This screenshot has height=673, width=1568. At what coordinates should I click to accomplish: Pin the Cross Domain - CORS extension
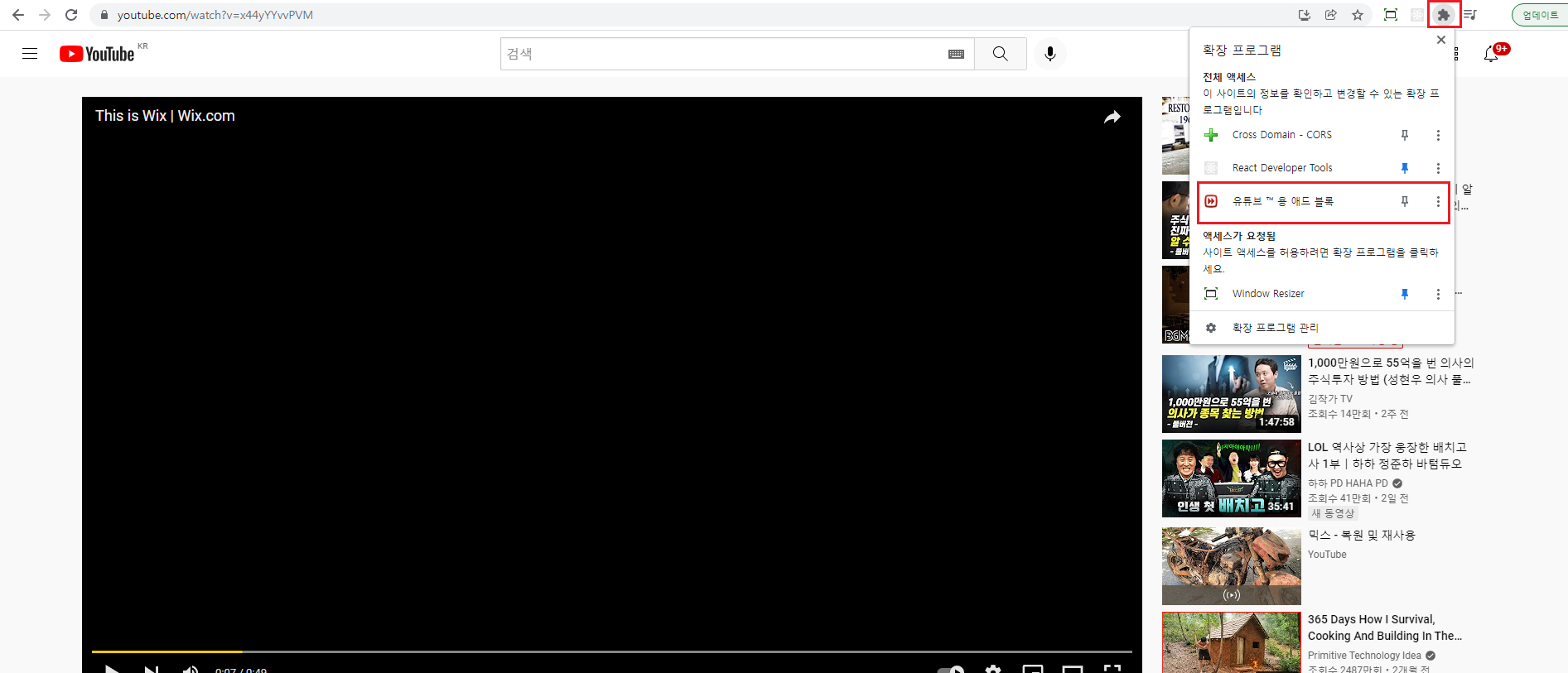(1405, 135)
